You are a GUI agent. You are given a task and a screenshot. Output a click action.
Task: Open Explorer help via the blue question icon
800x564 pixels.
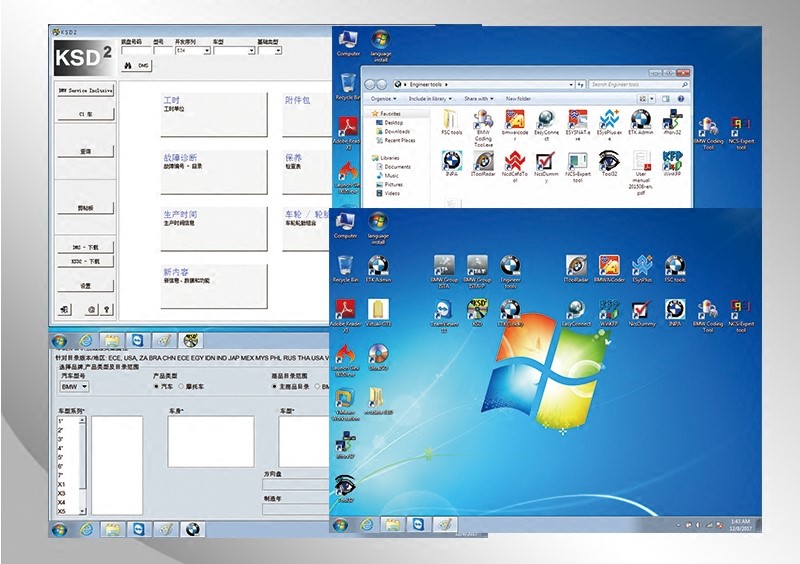tap(681, 99)
